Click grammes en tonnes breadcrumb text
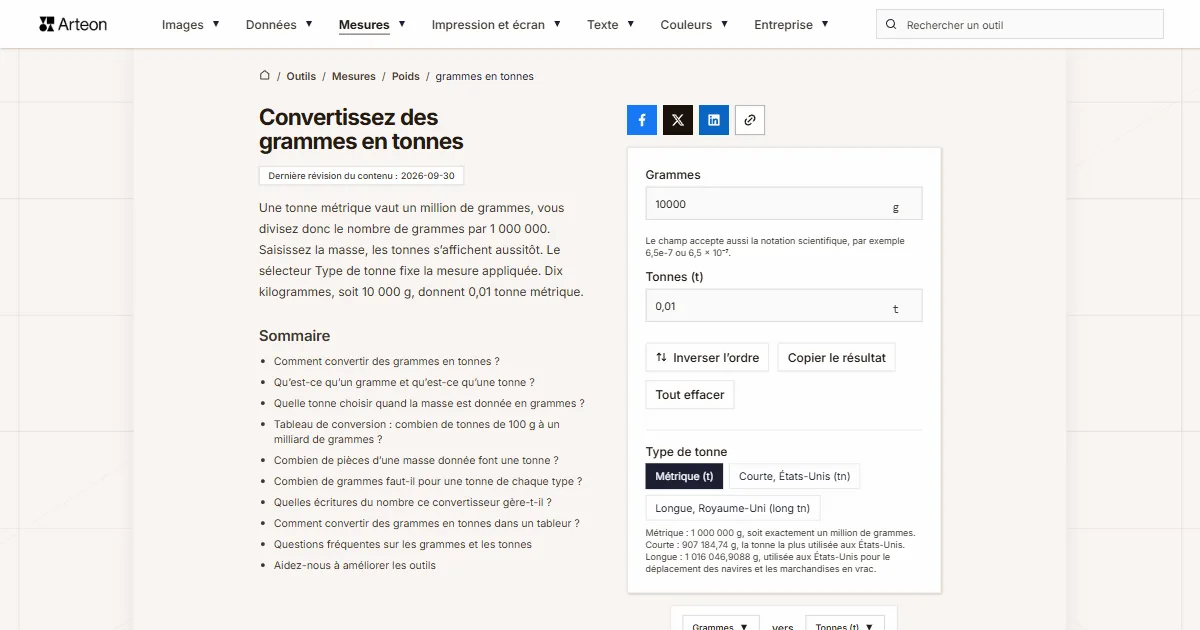This screenshot has width=1200, height=630. [x=485, y=76]
